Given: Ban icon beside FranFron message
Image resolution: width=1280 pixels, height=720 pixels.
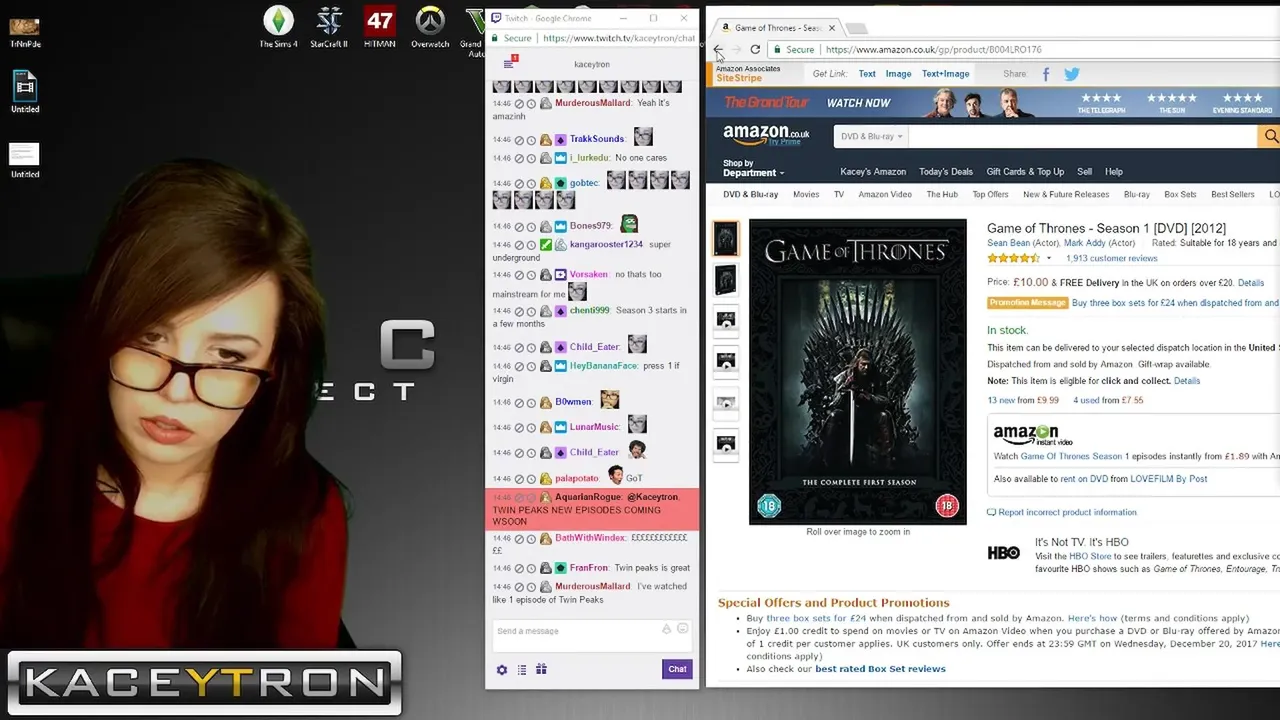Looking at the screenshot, I should 519,568.
